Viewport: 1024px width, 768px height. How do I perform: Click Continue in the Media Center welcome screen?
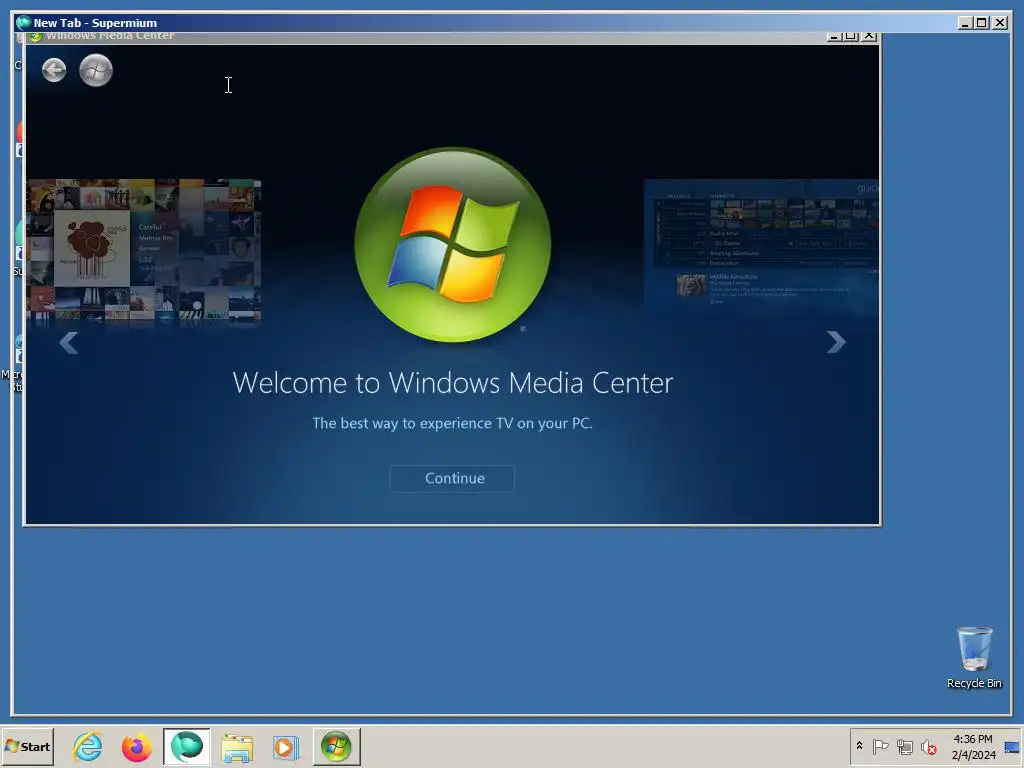tap(452, 478)
